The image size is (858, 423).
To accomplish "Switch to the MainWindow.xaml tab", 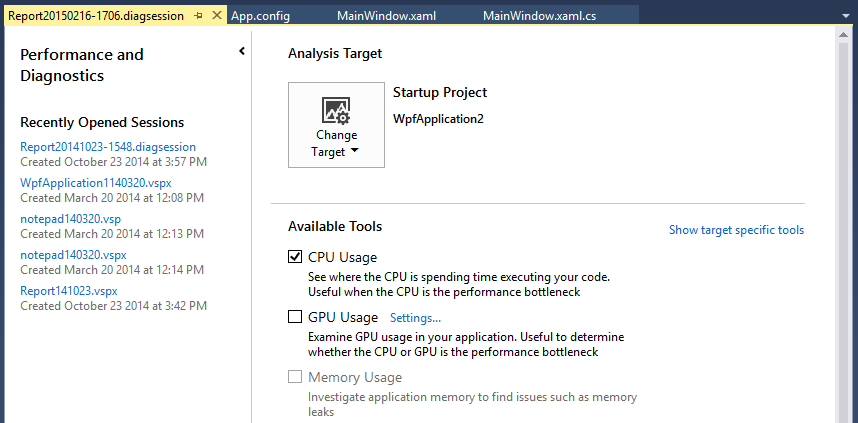I will click(386, 16).
